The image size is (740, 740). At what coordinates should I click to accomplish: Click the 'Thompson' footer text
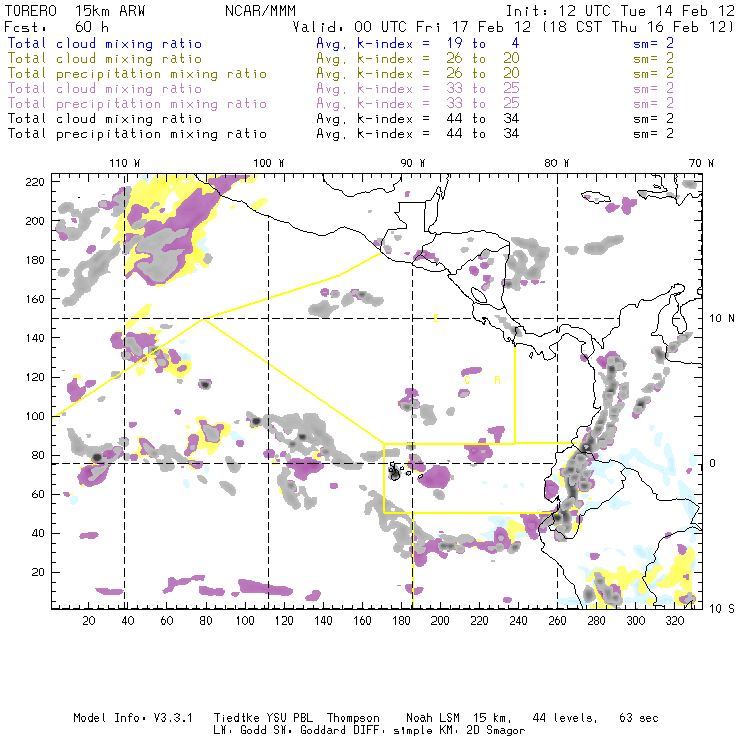pos(353,718)
